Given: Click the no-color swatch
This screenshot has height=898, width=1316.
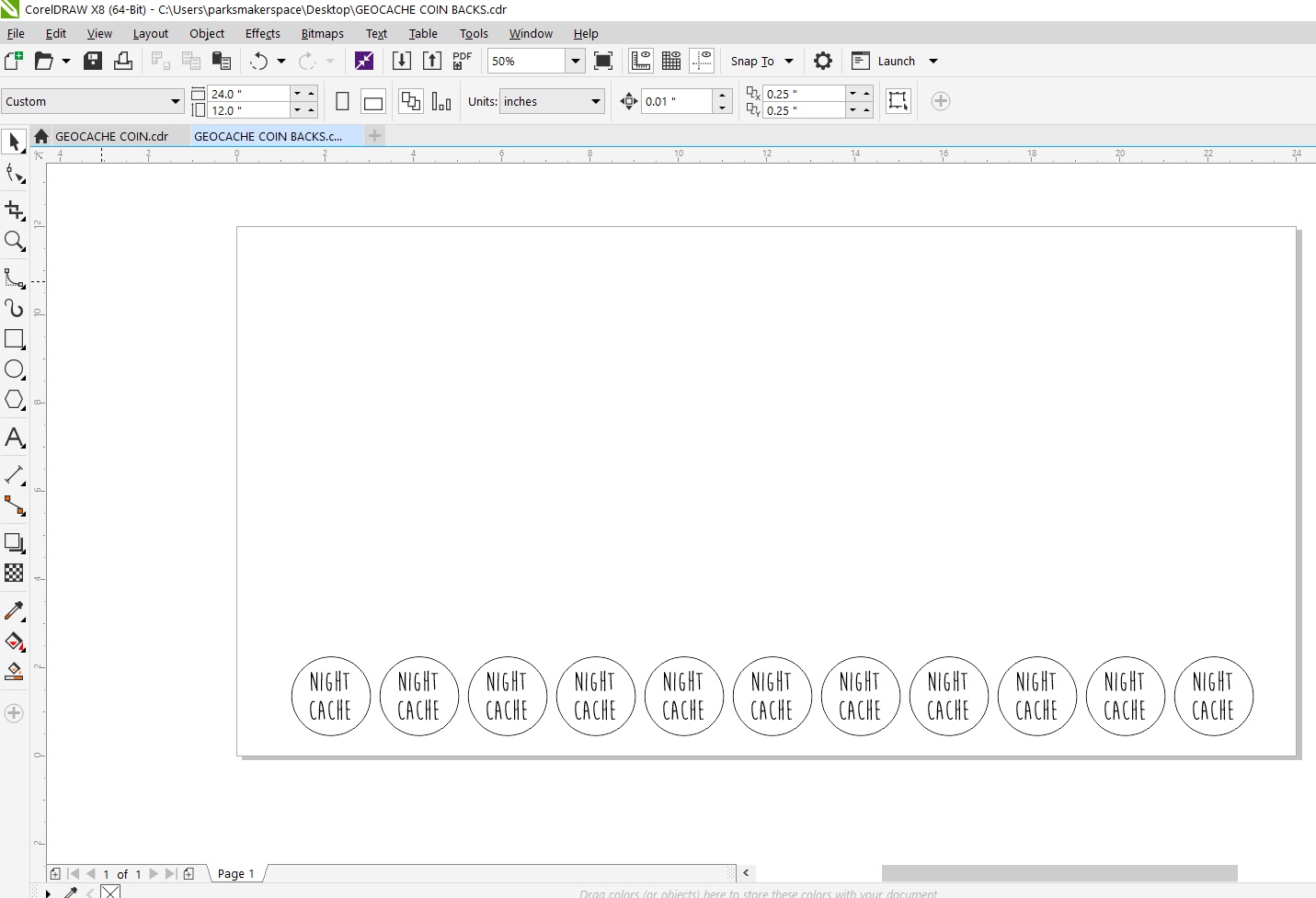Looking at the screenshot, I should click(110, 892).
